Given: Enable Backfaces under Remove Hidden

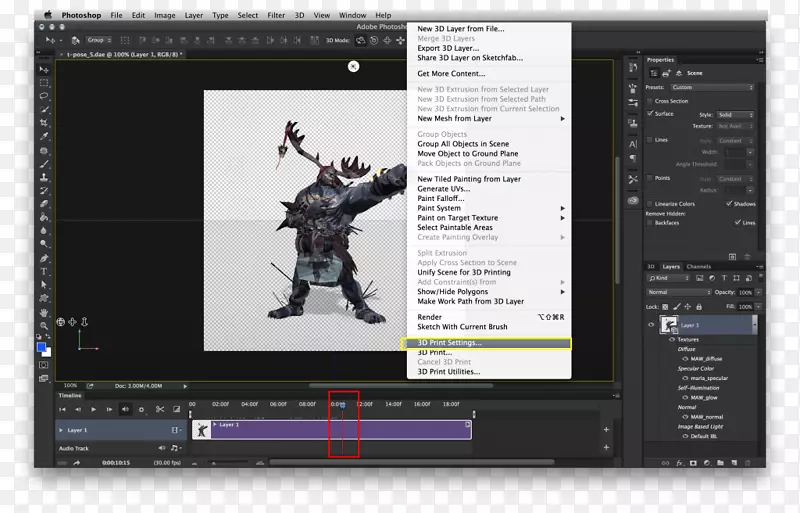Looking at the screenshot, I should 650,223.
